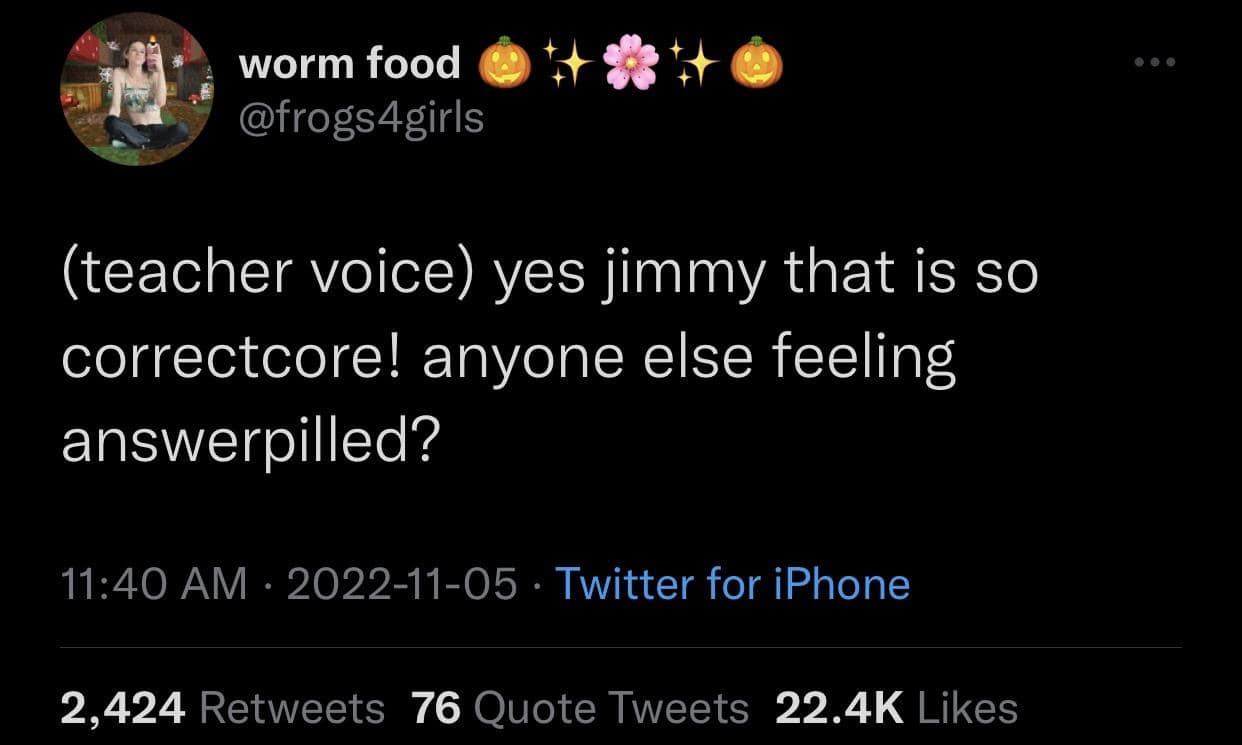Click the @frogs4girls handle

[x=361, y=118]
